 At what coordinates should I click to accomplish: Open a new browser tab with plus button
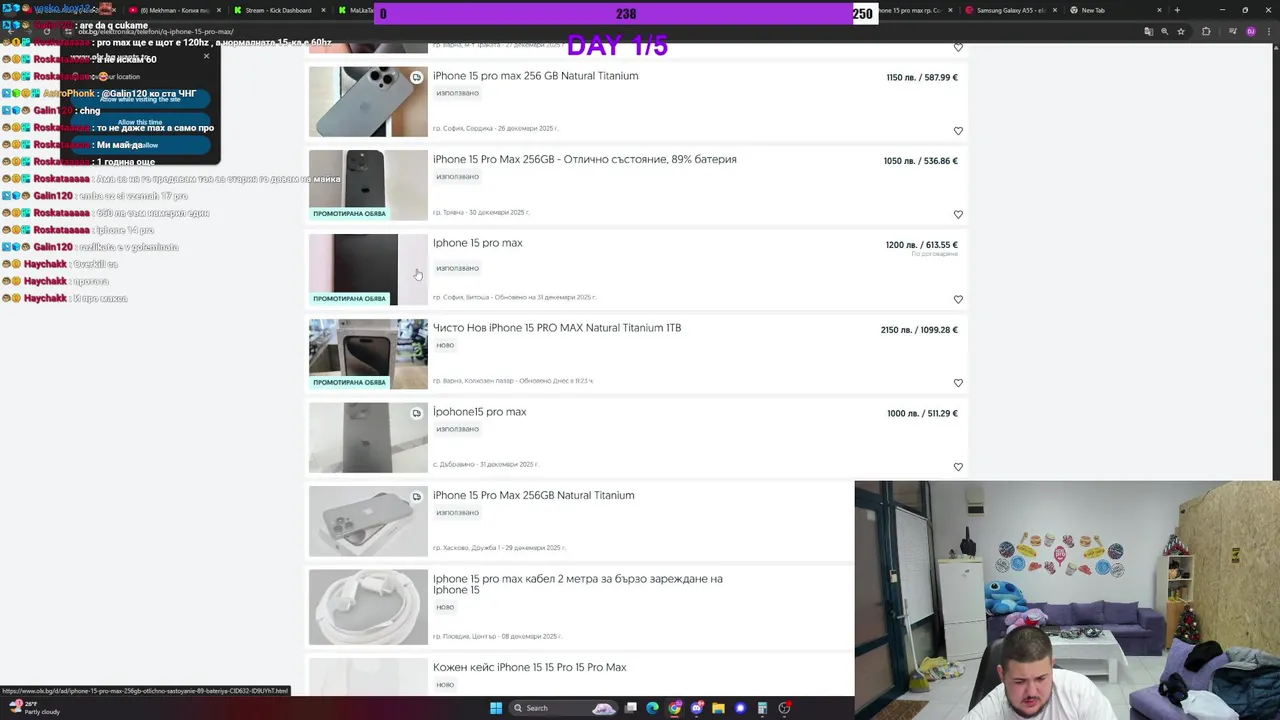(x=1177, y=10)
